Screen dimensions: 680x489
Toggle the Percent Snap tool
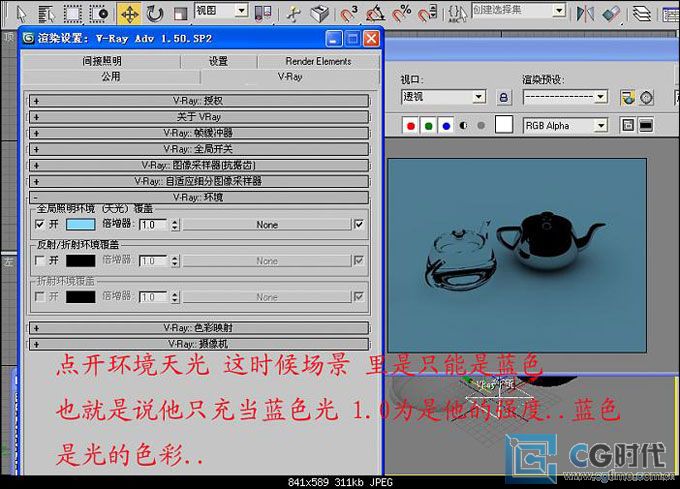(x=402, y=13)
